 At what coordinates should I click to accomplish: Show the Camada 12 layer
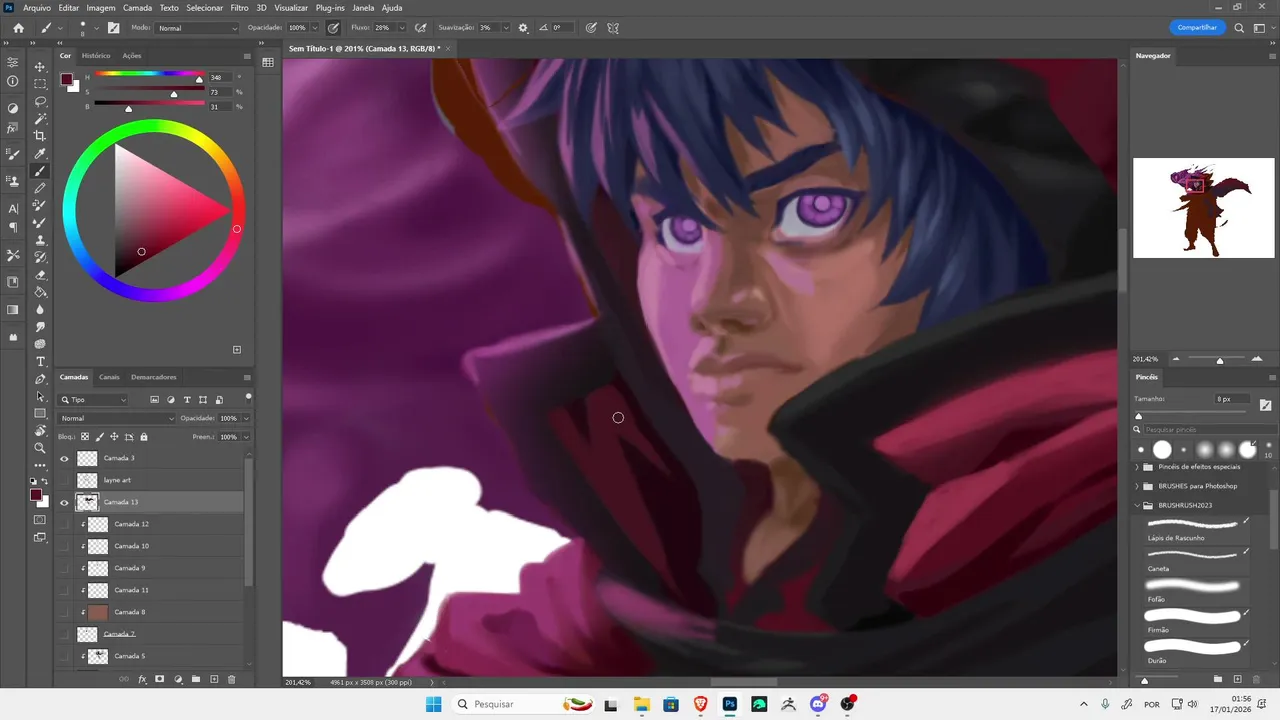(65, 524)
